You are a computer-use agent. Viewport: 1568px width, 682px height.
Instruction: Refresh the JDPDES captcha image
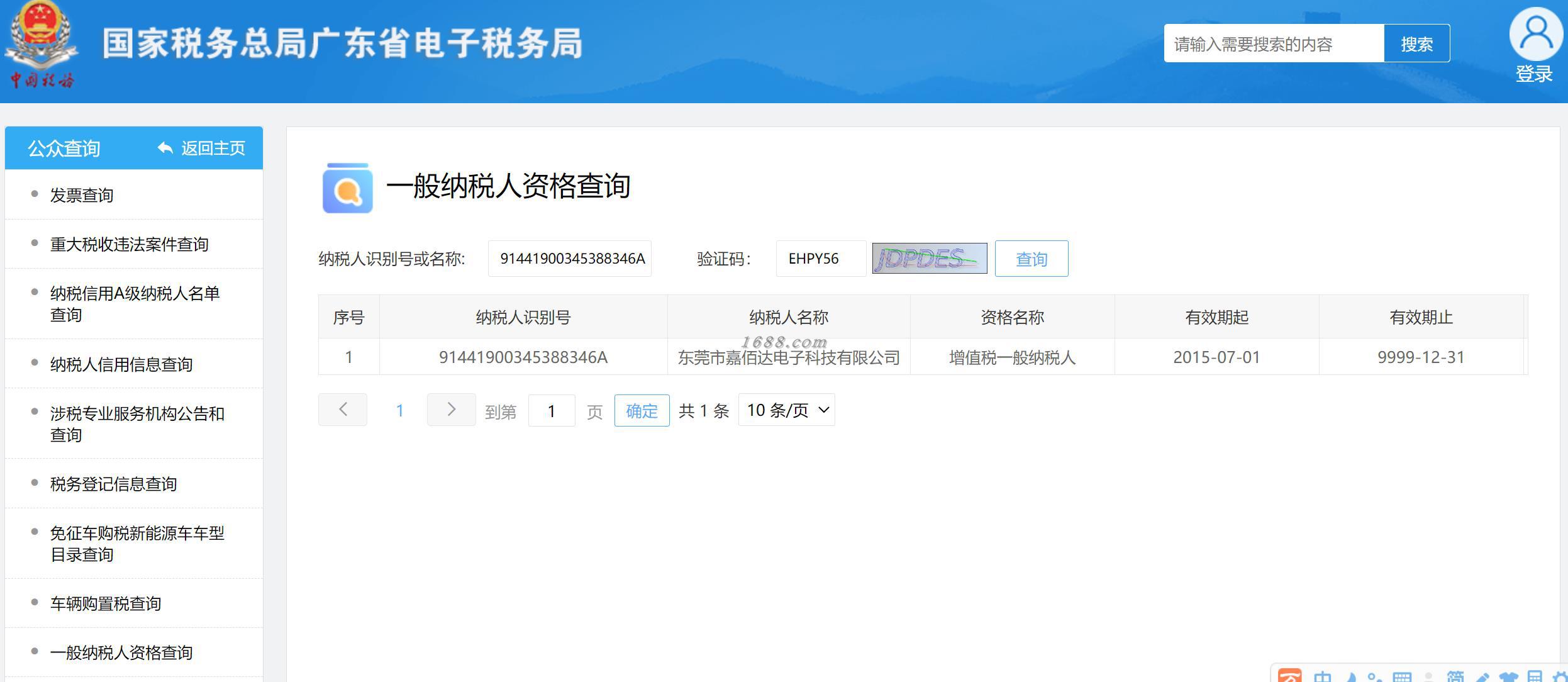coord(929,259)
